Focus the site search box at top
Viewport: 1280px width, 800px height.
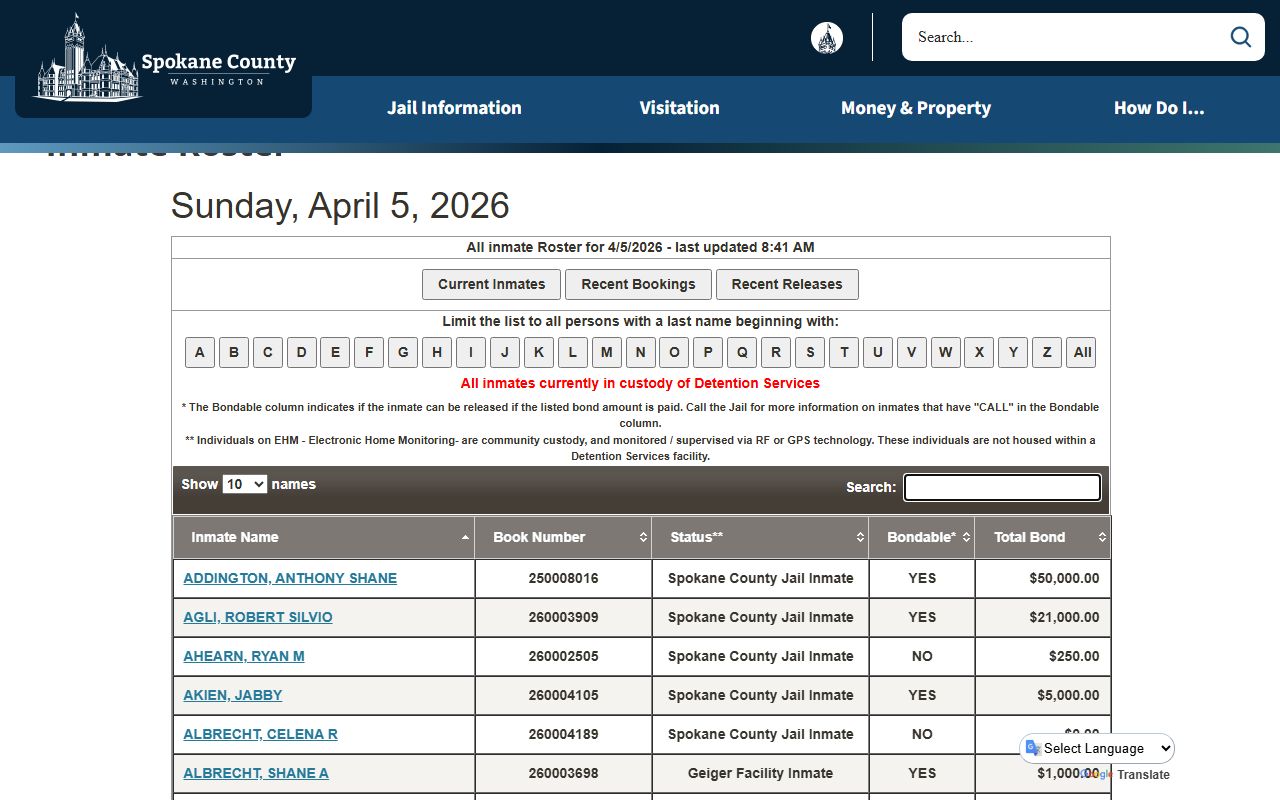point(1065,37)
